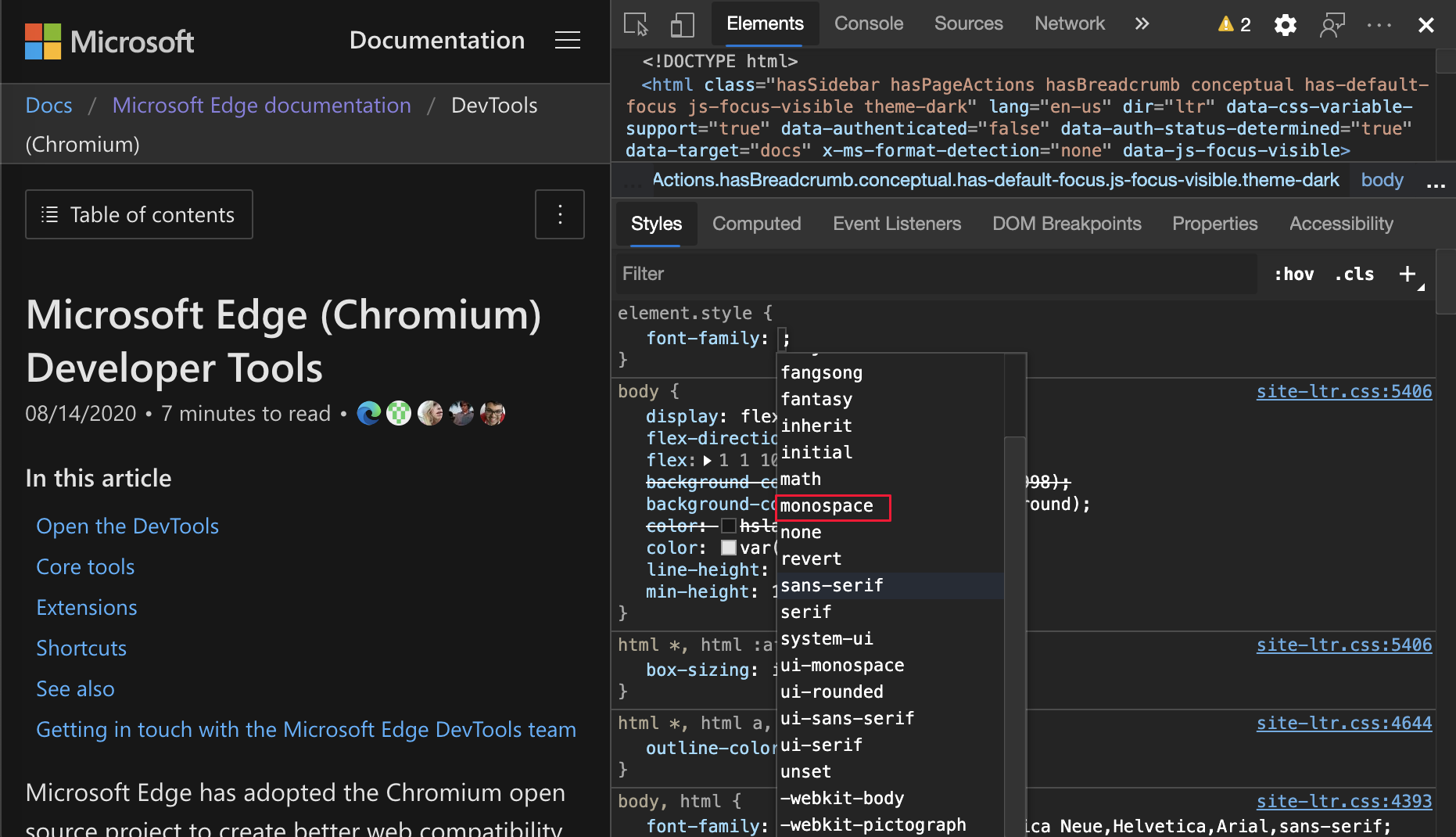The width and height of the screenshot is (1456, 837).
Task: Open the Computed styles tab
Action: (x=756, y=224)
